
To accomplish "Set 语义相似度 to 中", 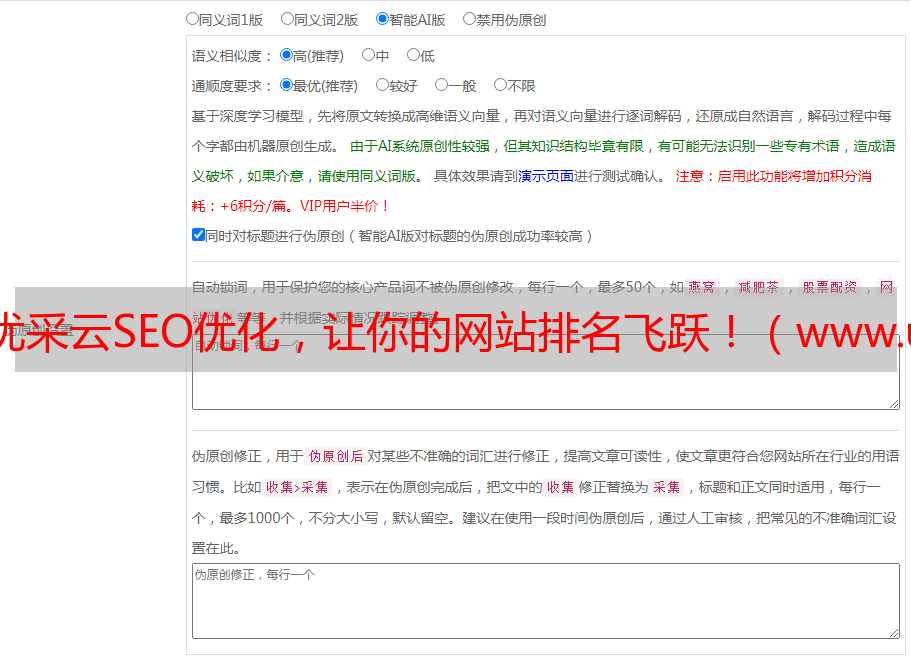I will (x=368, y=55).
